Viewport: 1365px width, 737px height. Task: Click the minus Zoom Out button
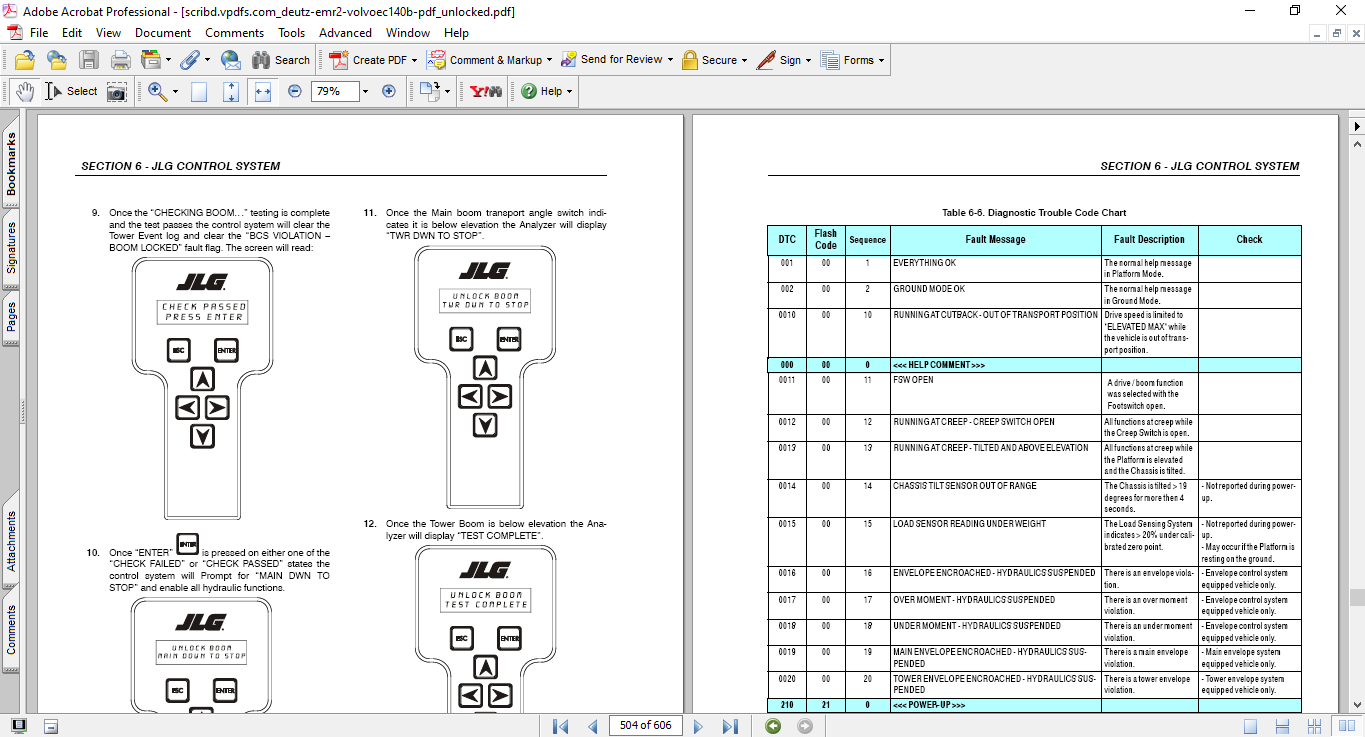[295, 91]
